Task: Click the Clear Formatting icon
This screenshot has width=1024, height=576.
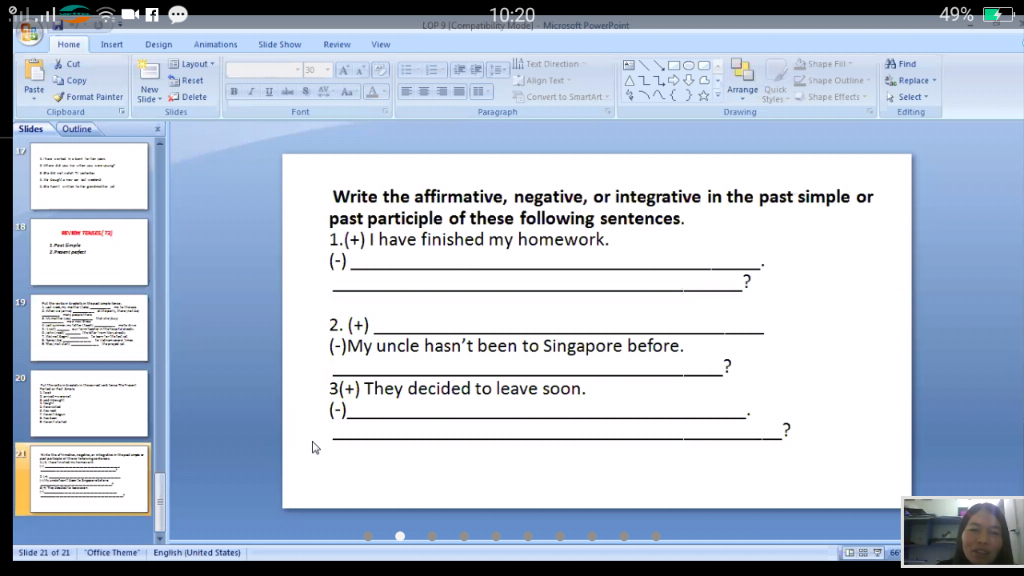Action: click(x=380, y=70)
